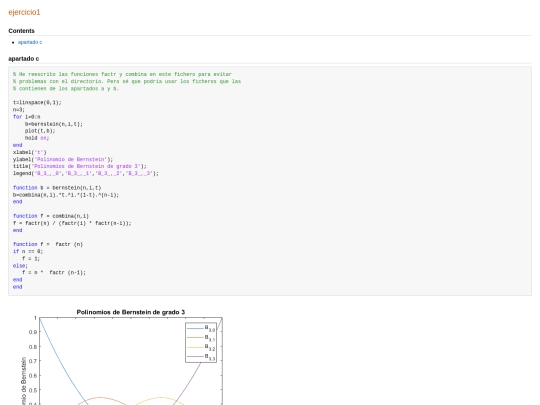Click the plot title 'Polinomios de Bernstein de grado 3'
The width and height of the screenshot is (540, 405).
[x=131, y=312]
